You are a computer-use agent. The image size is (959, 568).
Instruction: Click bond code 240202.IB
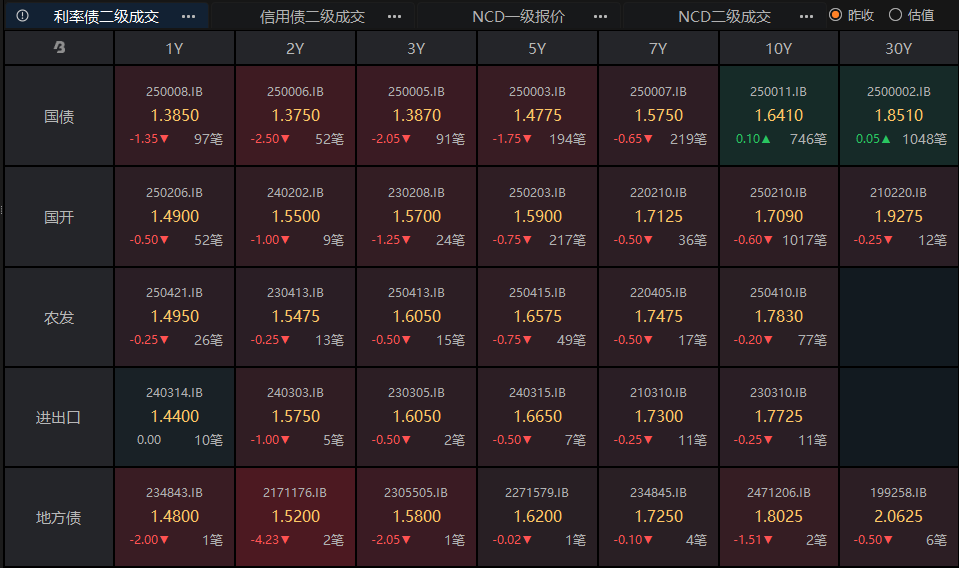click(295, 193)
